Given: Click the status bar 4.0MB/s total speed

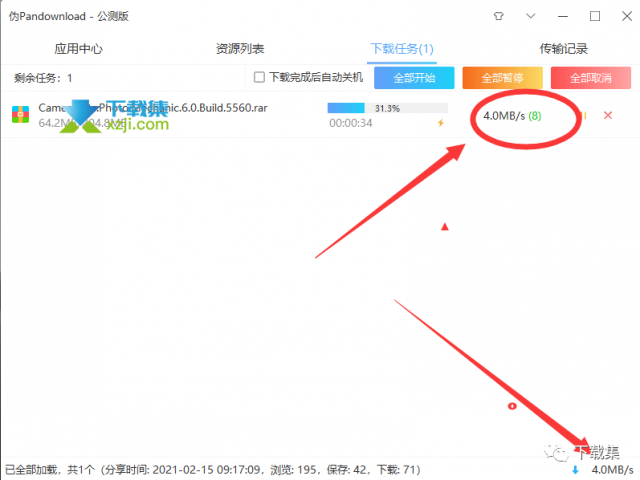Looking at the screenshot, I should [x=612, y=470].
